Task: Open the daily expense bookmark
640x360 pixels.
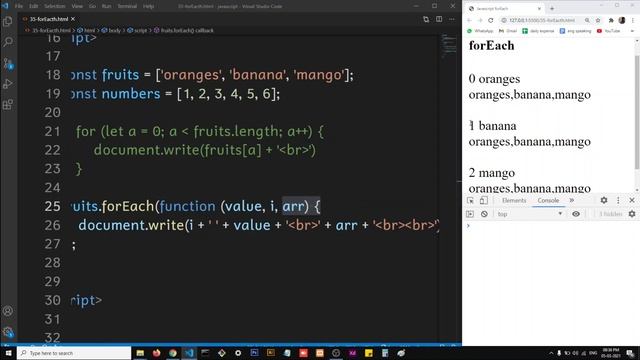Action: coord(538,31)
